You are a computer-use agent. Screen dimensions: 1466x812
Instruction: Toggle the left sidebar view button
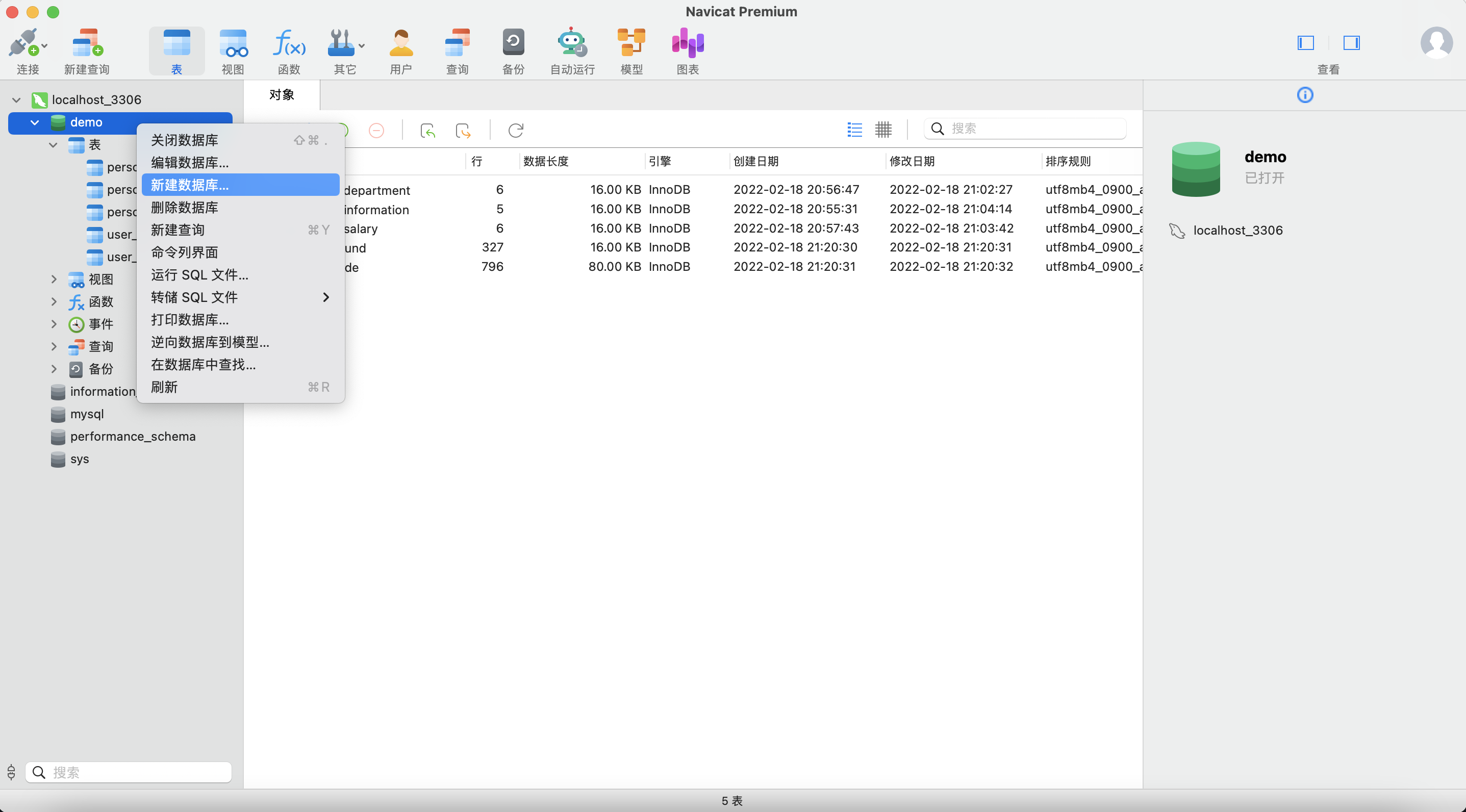tap(1305, 43)
